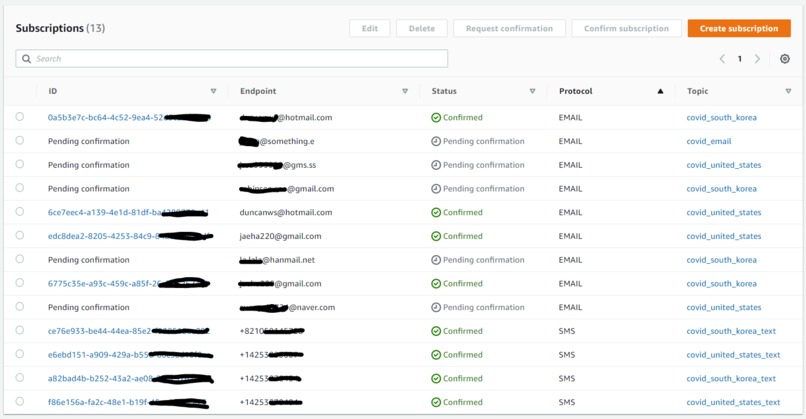Viewport: 806px width, 419px height.
Task: Open subscription ID 6ce7eec4-a139 link
Action: tap(127, 212)
